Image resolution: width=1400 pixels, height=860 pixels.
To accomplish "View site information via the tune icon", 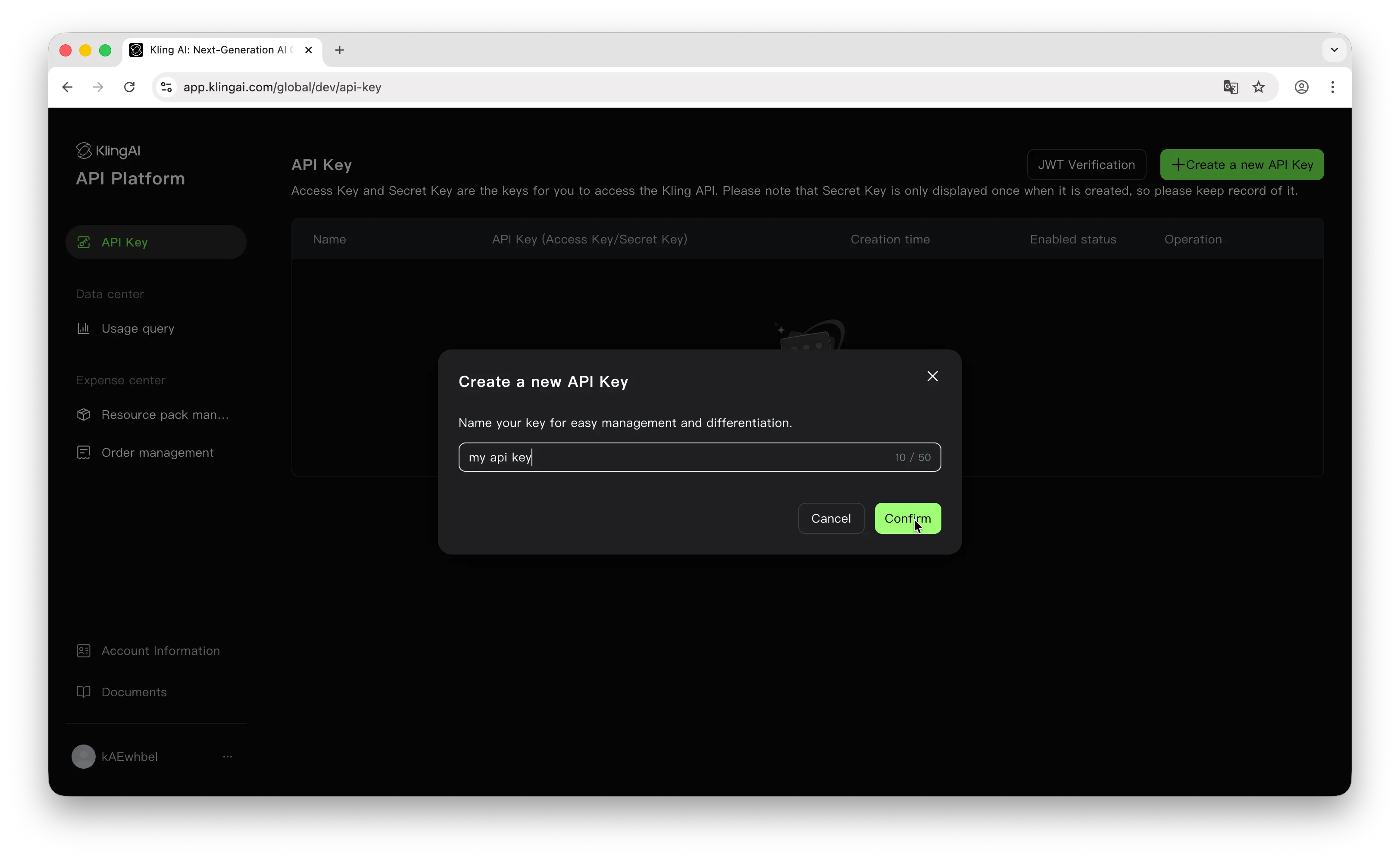I will [166, 87].
